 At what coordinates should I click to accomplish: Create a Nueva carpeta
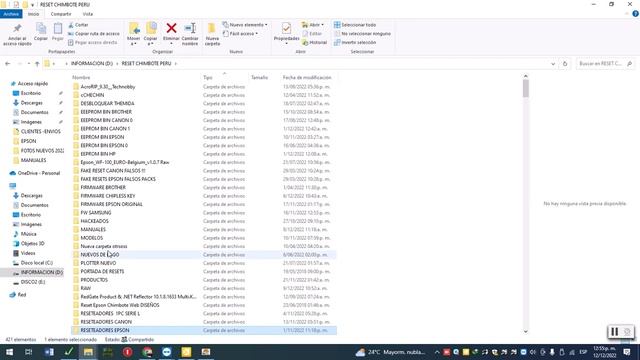tap(212, 34)
